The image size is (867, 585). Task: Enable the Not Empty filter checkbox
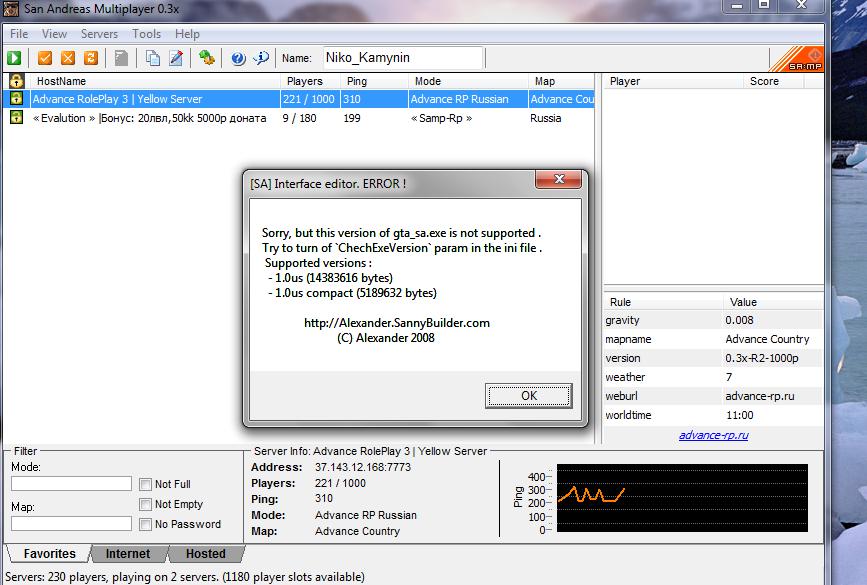click(x=145, y=504)
